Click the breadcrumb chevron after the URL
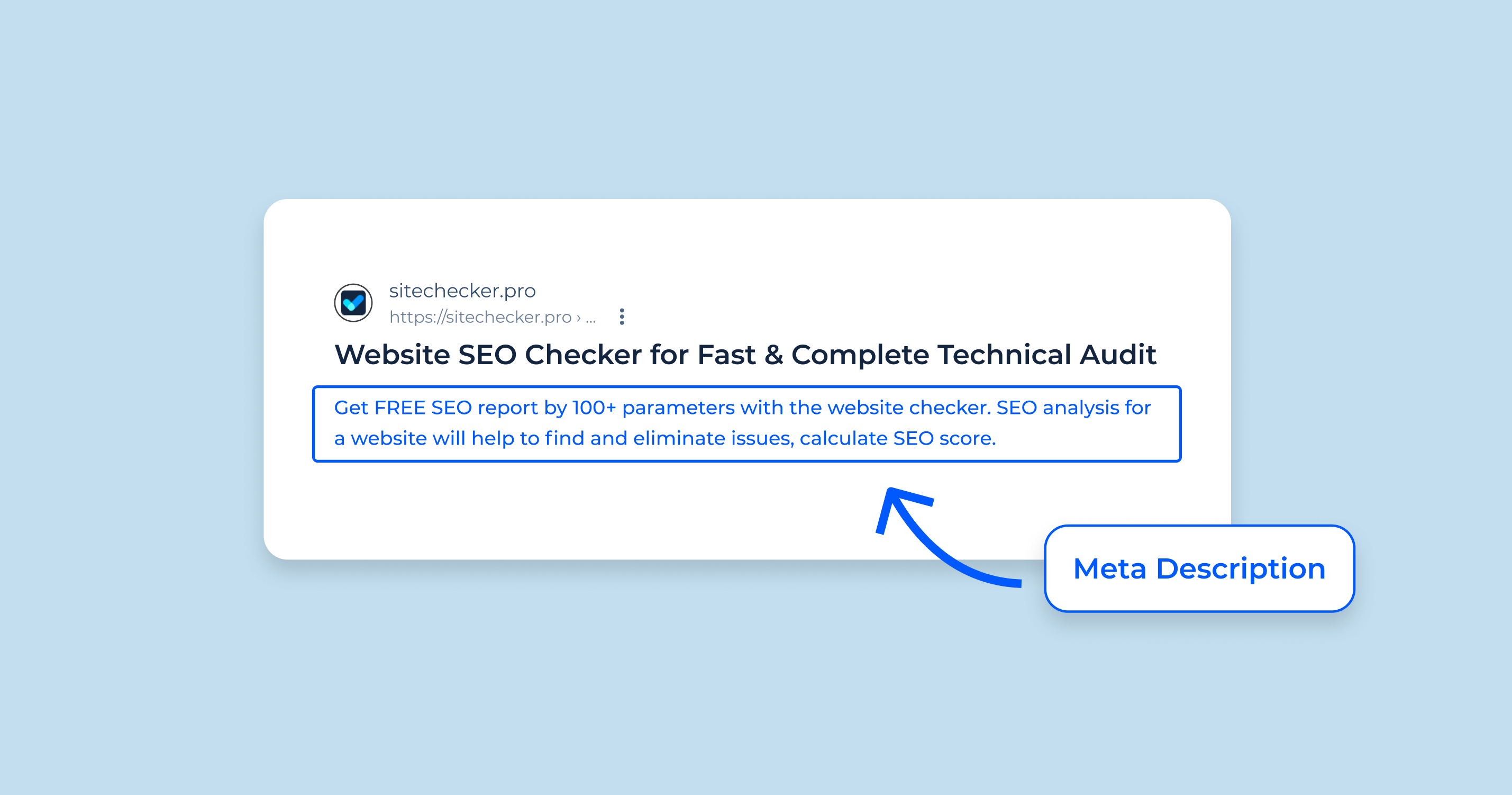This screenshot has width=1512, height=795. coord(579,318)
